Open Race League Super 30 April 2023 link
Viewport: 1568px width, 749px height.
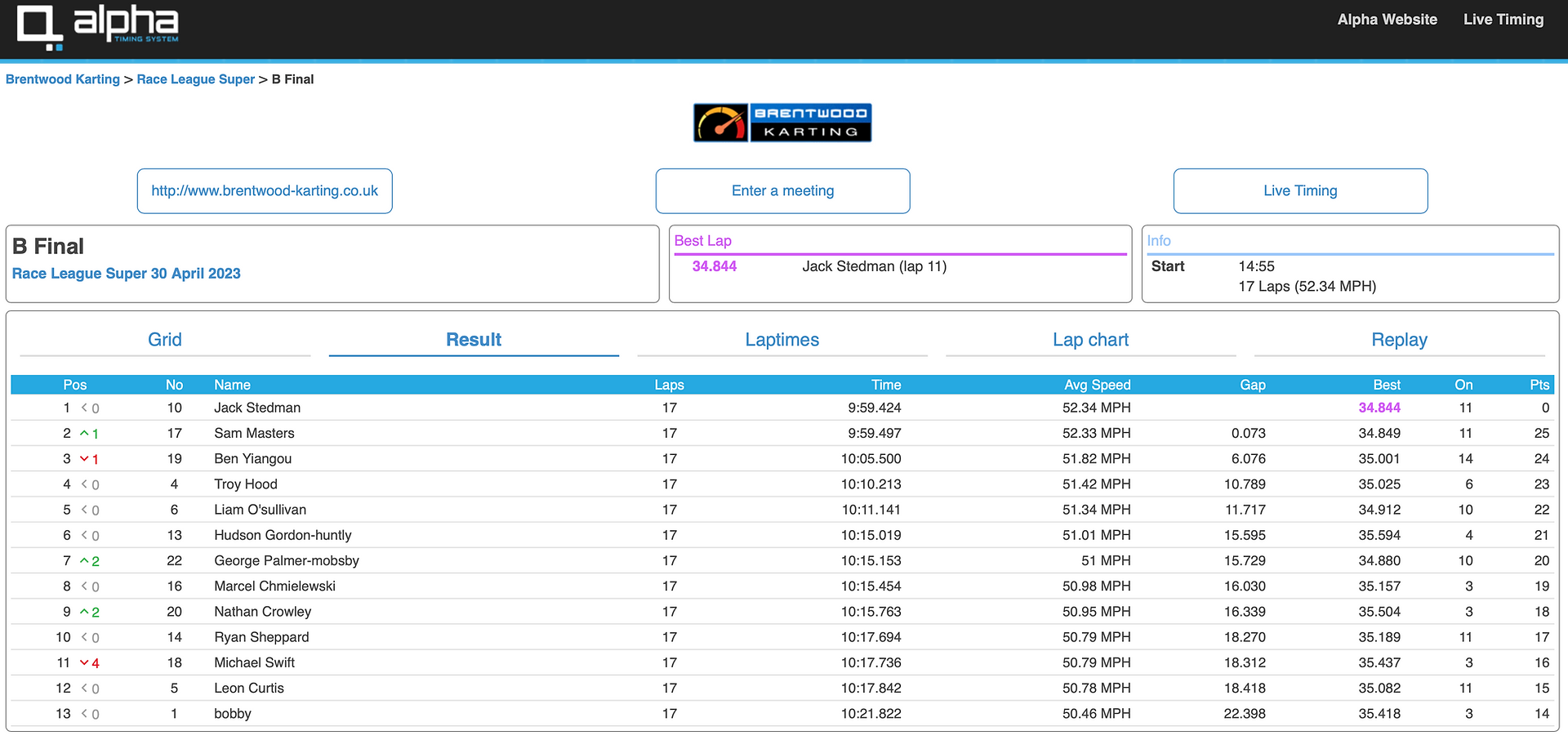(x=127, y=274)
